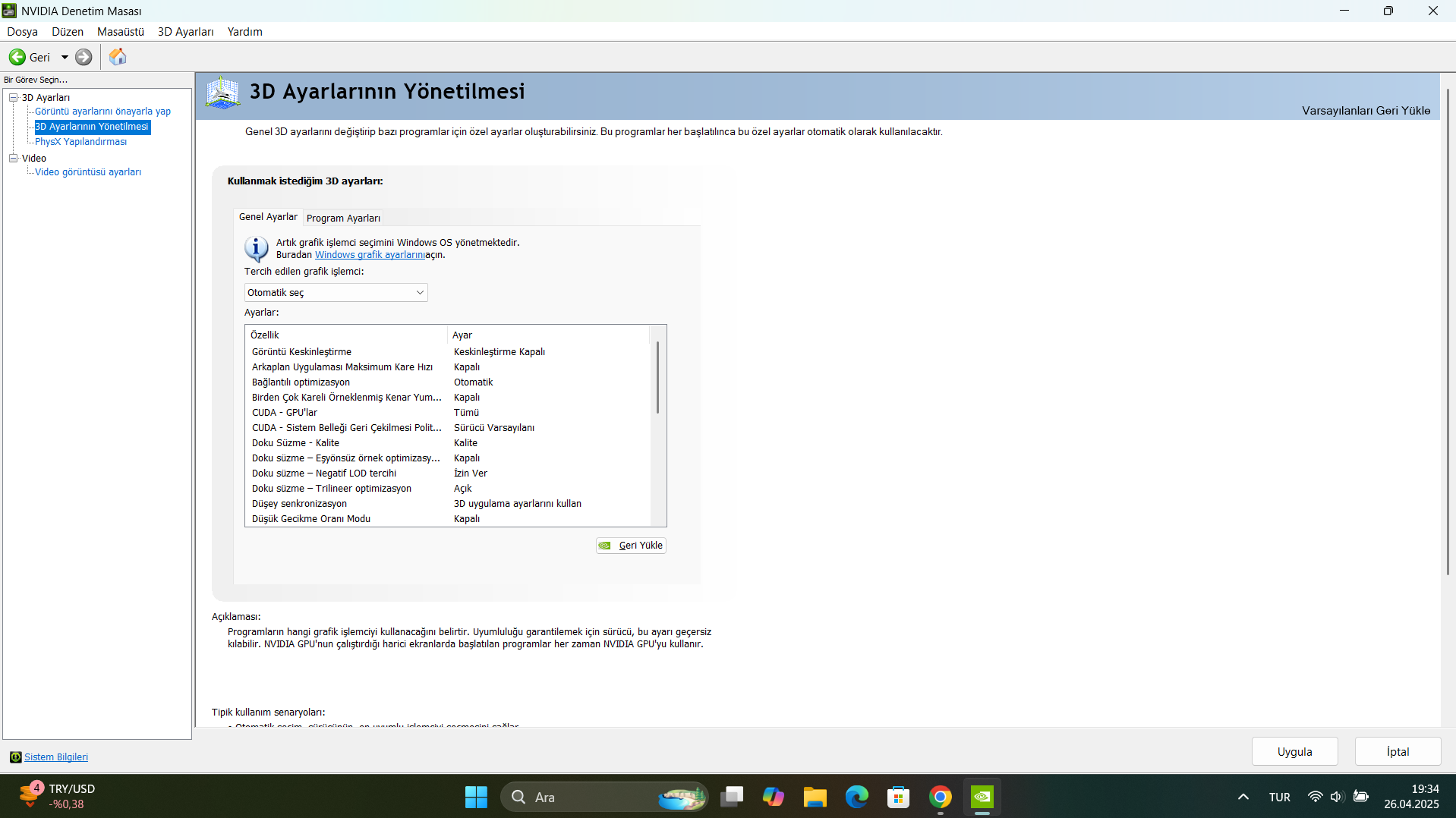Open the Masaüstü menu
Viewport: 1456px width, 818px height.
pos(121,32)
